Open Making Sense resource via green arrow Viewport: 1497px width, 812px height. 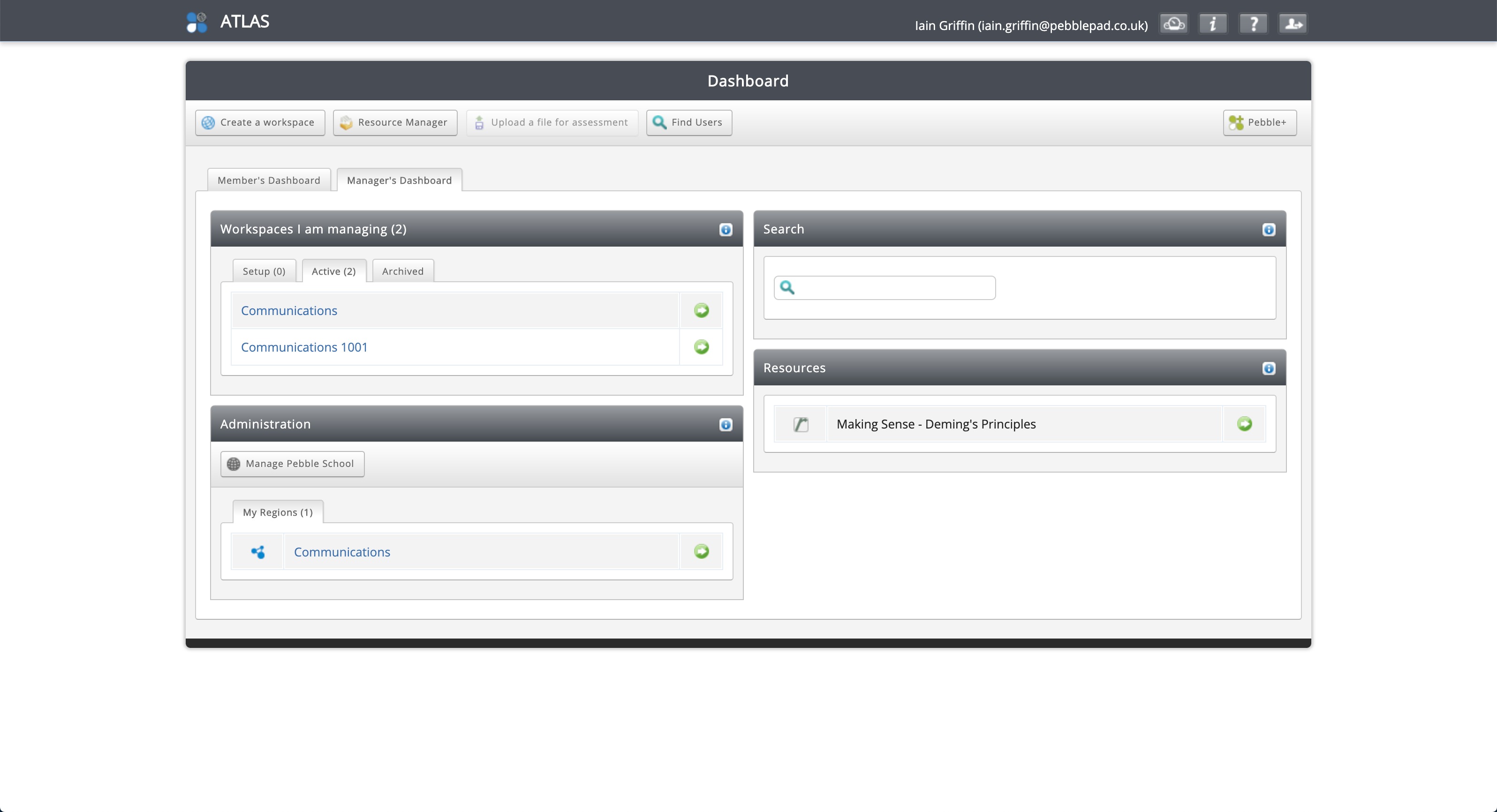(1244, 424)
